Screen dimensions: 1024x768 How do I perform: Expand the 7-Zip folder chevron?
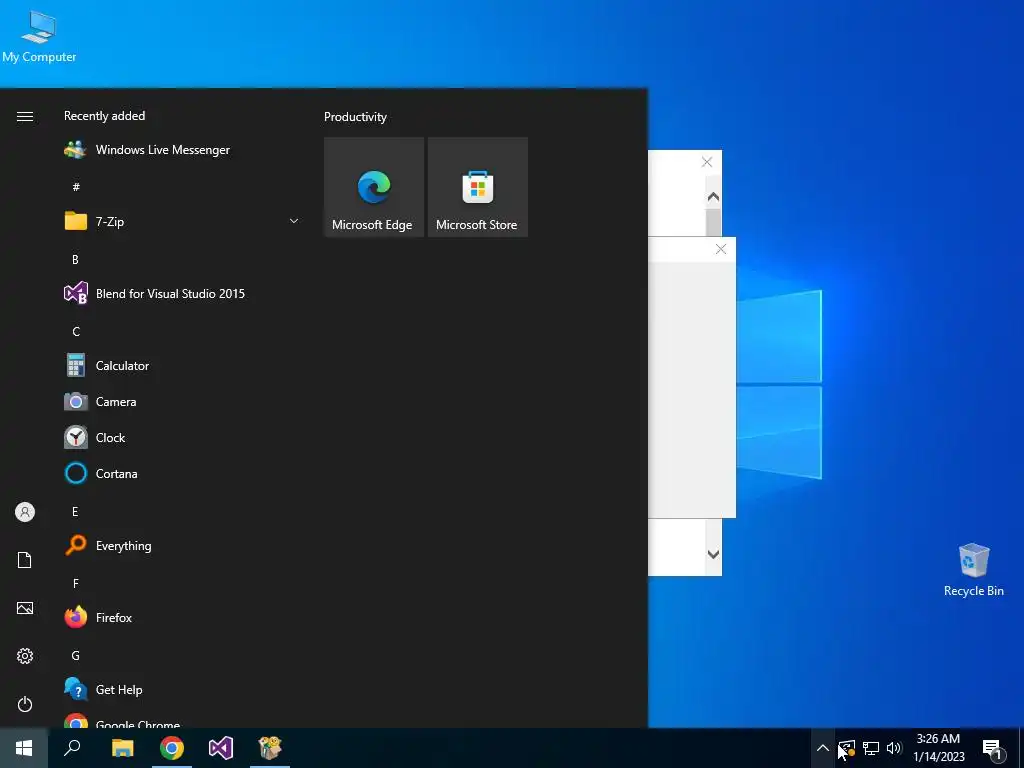click(294, 221)
